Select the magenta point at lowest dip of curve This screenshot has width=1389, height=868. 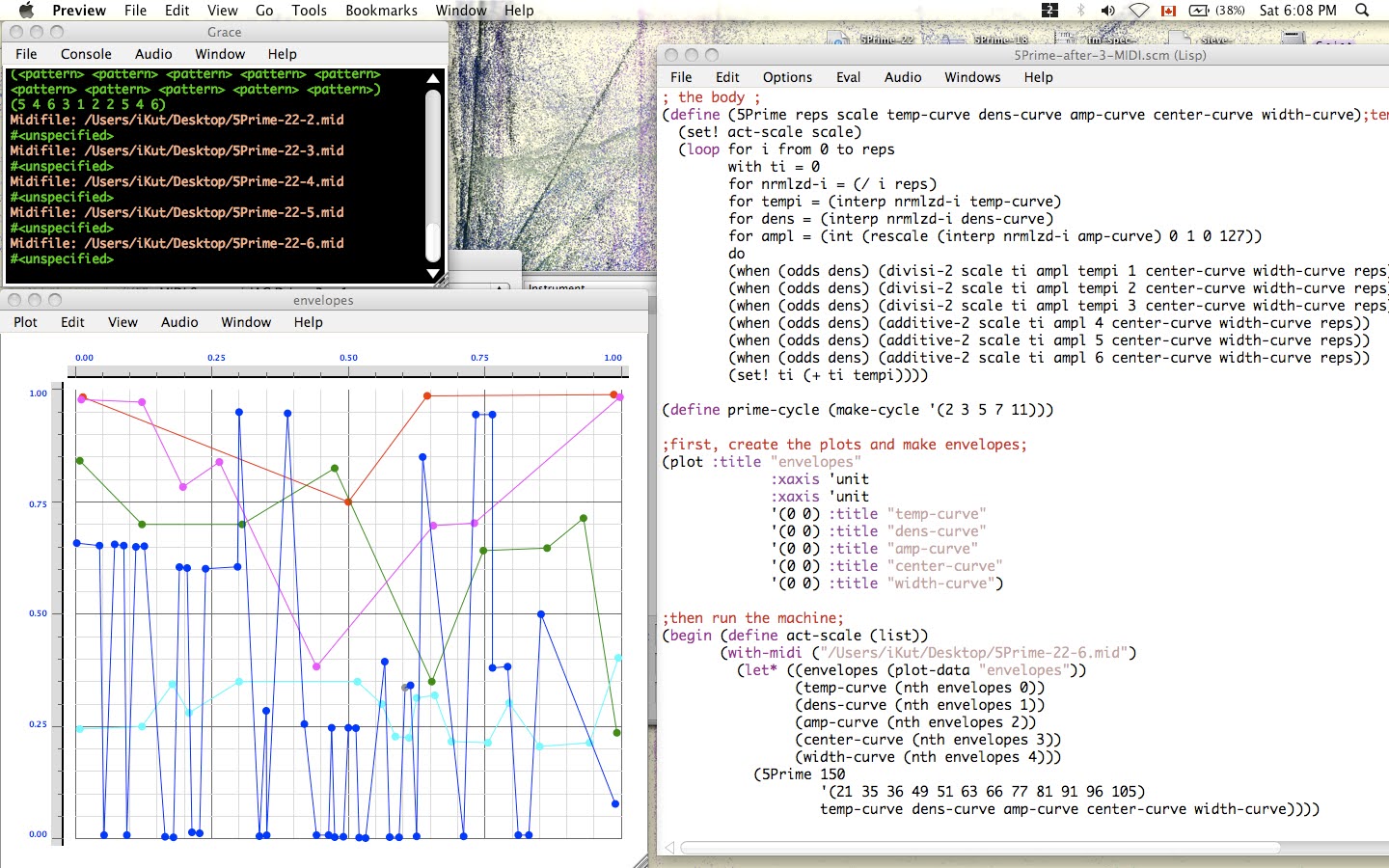[316, 666]
